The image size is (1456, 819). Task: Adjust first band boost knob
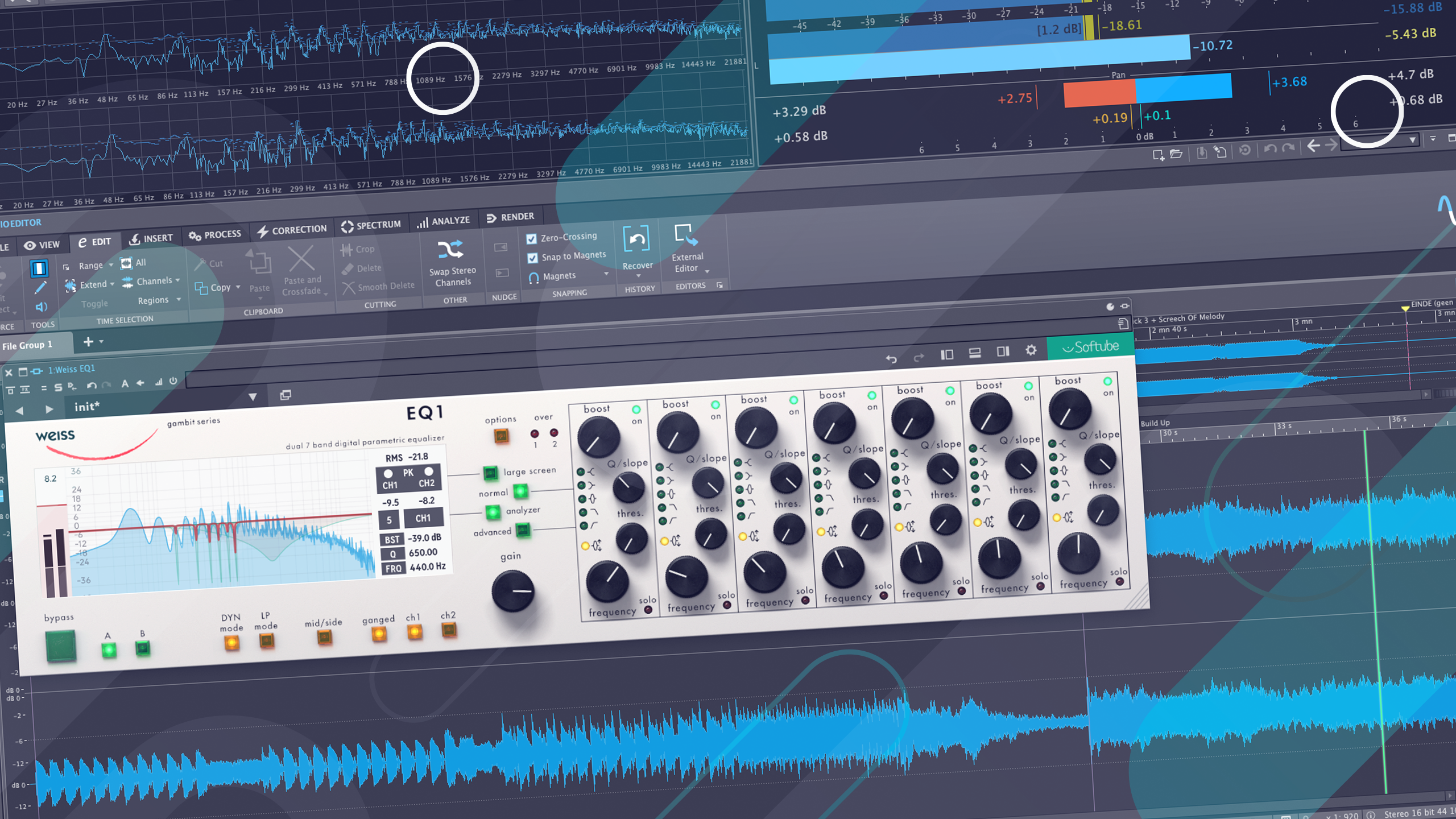click(598, 438)
